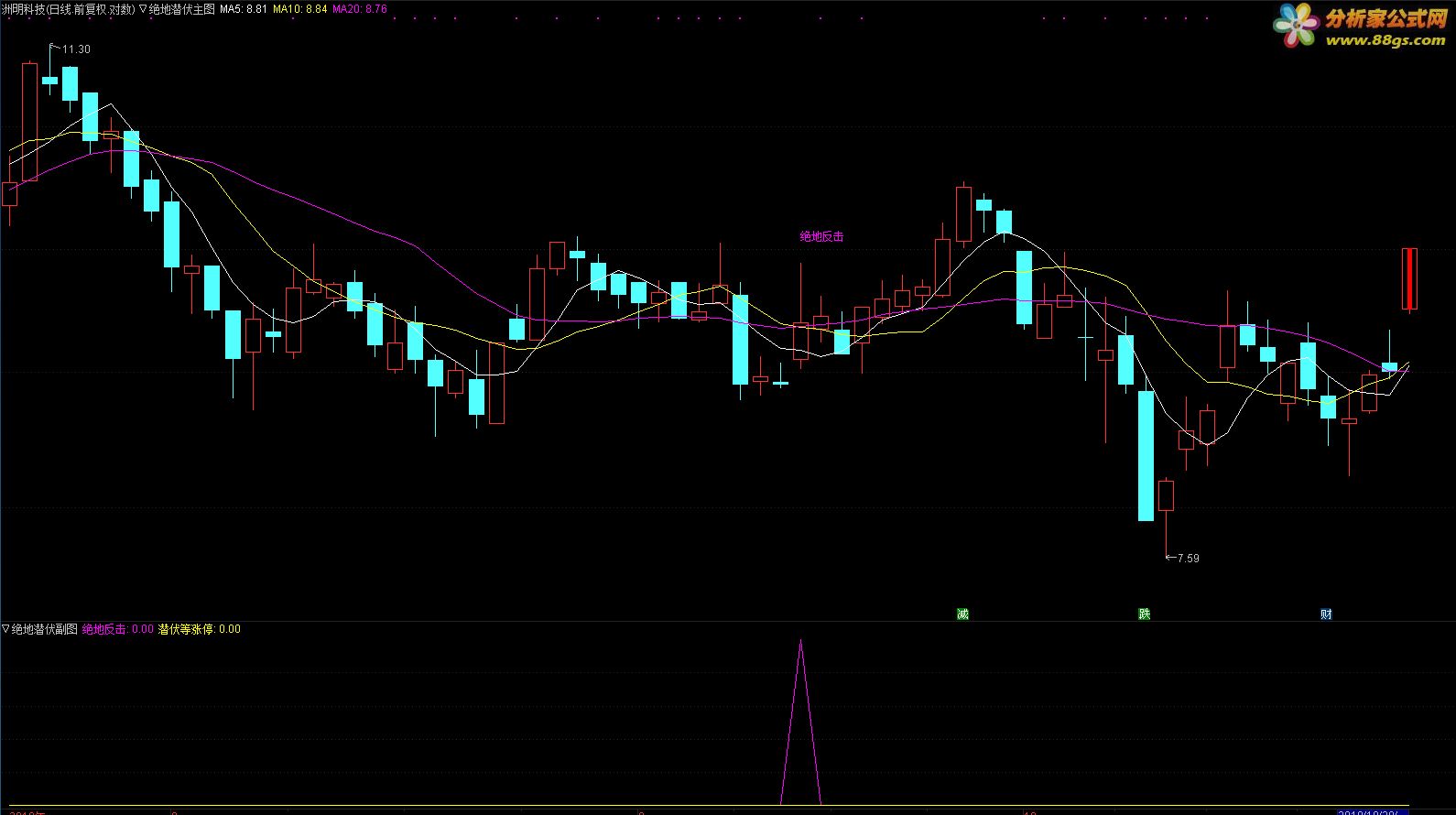Click the 7.59 low price annotation
The width and height of the screenshot is (1456, 815).
tap(1188, 558)
